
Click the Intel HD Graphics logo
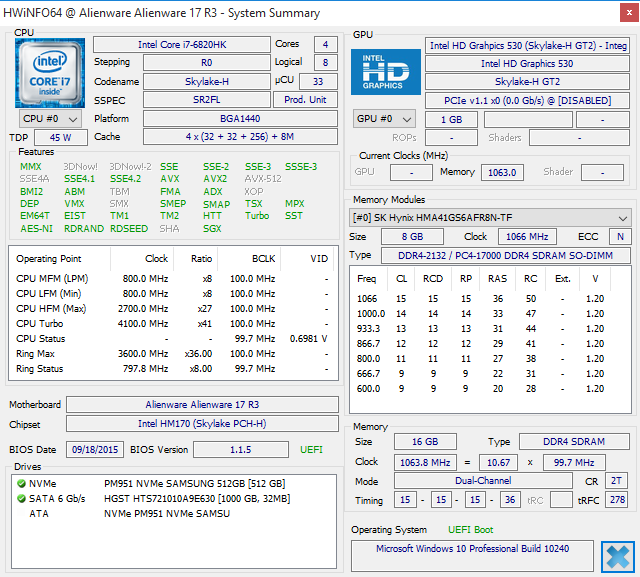[386, 72]
